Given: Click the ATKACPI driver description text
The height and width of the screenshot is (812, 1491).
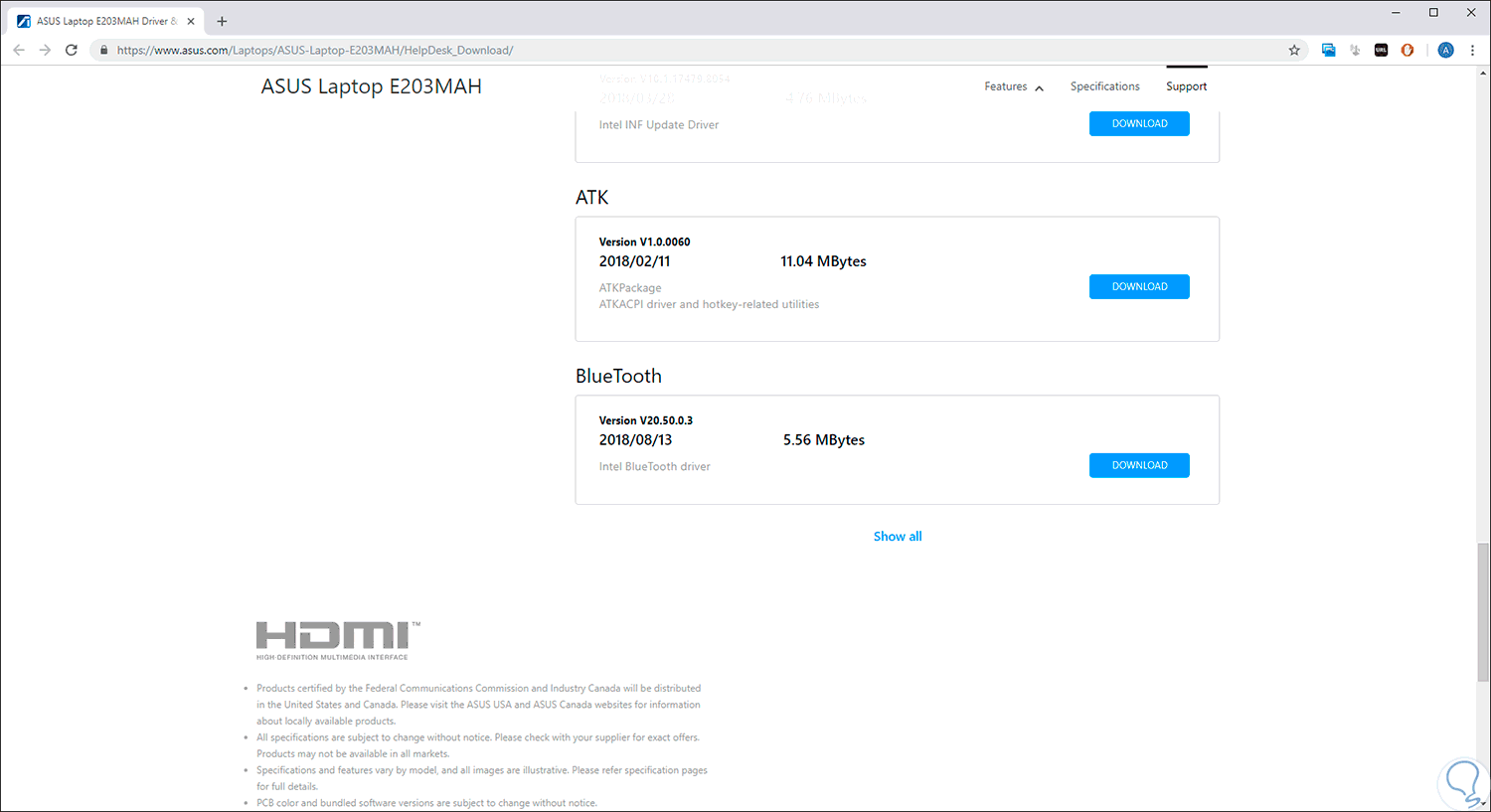Looking at the screenshot, I should pos(709,304).
